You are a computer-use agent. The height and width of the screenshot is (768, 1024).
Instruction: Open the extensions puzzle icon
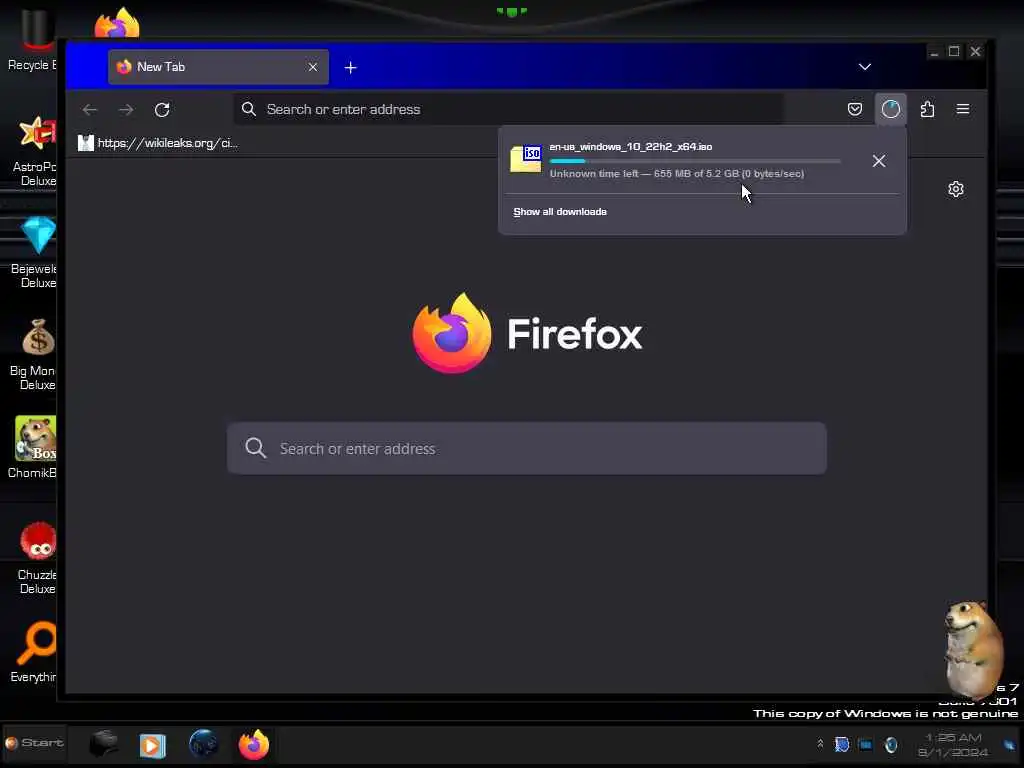tap(927, 109)
